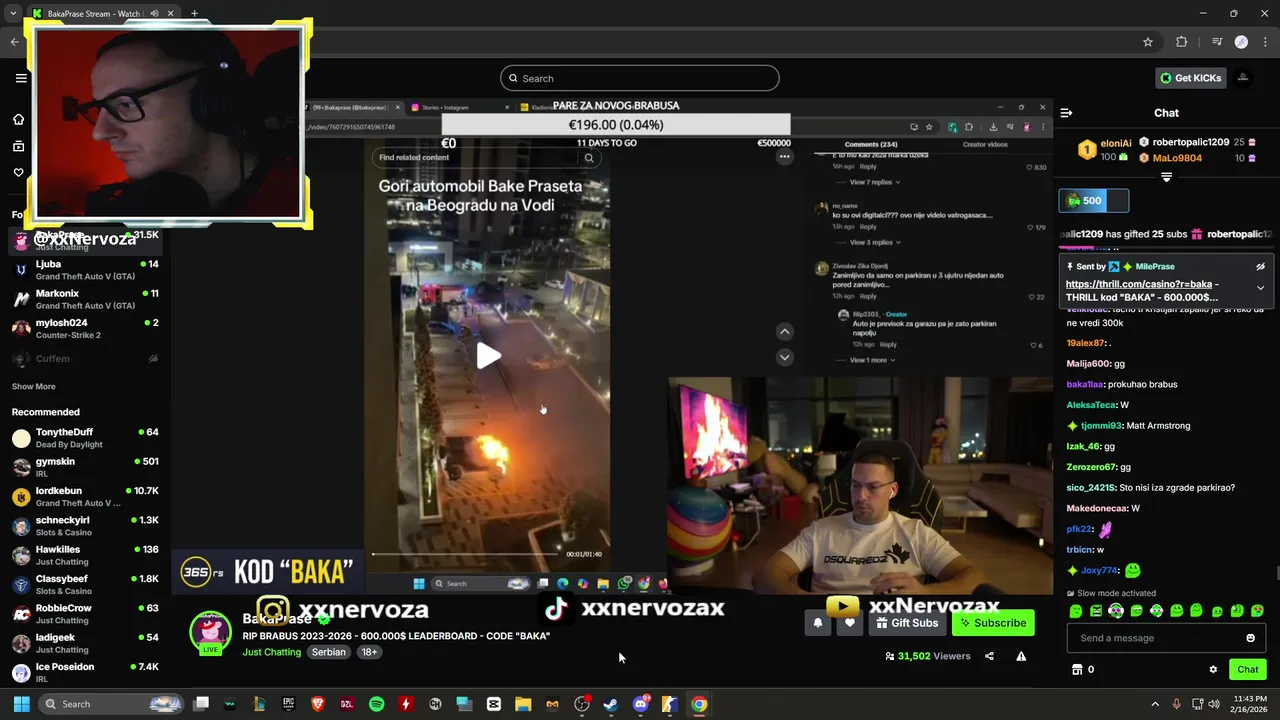Click tjommi93 username in chat
Image resolution: width=1280 pixels, height=720 pixels.
(1101, 426)
